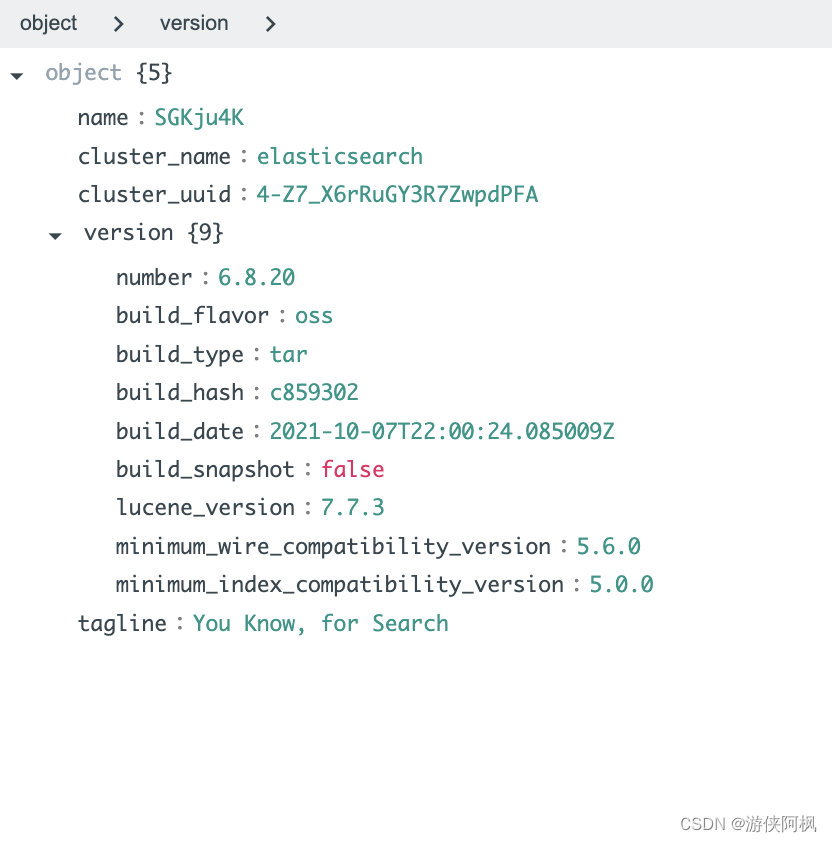Viewport: 832px width, 842px height.
Task: Select the 'cluster_name' key
Action: [x=154, y=157]
